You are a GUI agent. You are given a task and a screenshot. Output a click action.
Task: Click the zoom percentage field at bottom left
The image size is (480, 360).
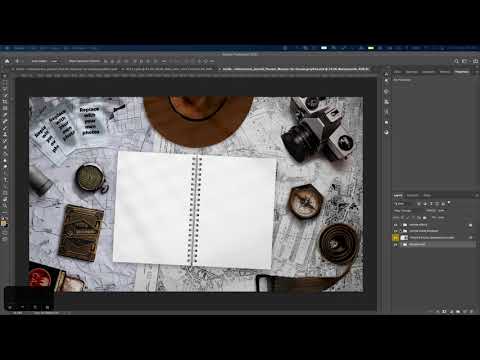17,313
